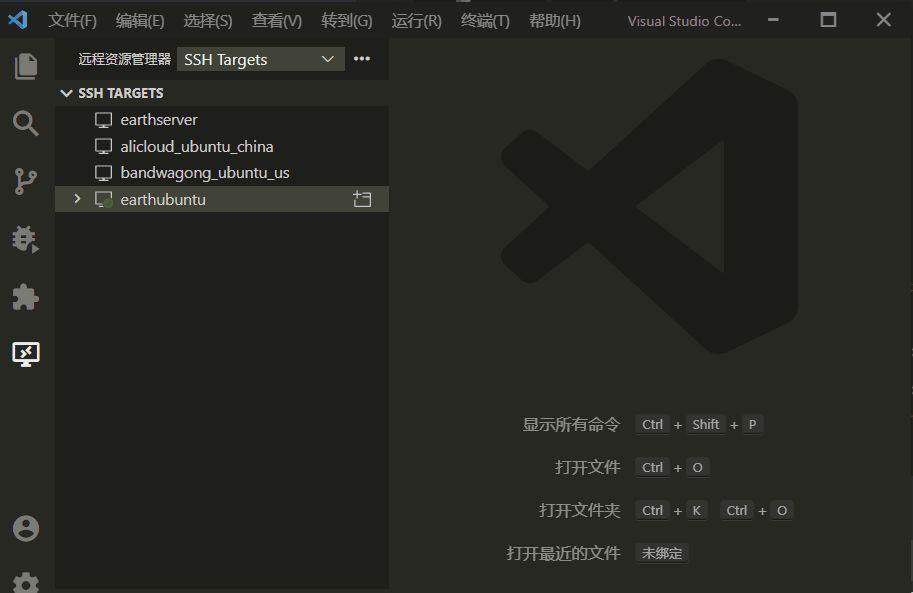Click the 显示所有命令 shortcut label
913x593 pixels.
(x=571, y=425)
